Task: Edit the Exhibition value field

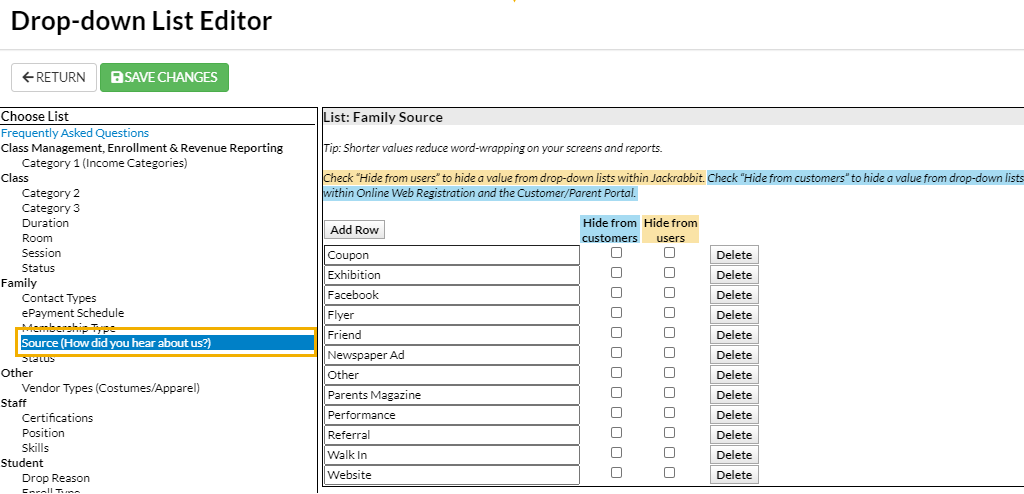Action: pyautogui.click(x=452, y=275)
